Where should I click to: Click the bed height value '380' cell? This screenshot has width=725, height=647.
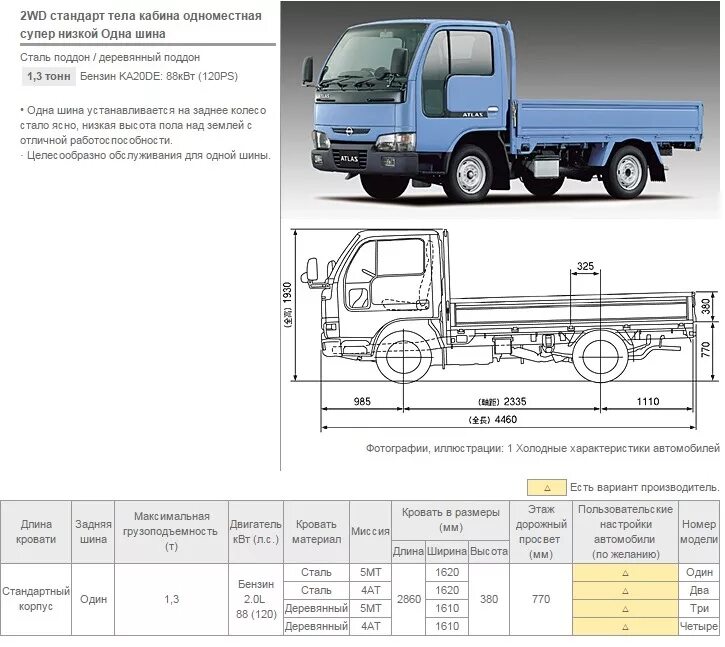(x=489, y=599)
